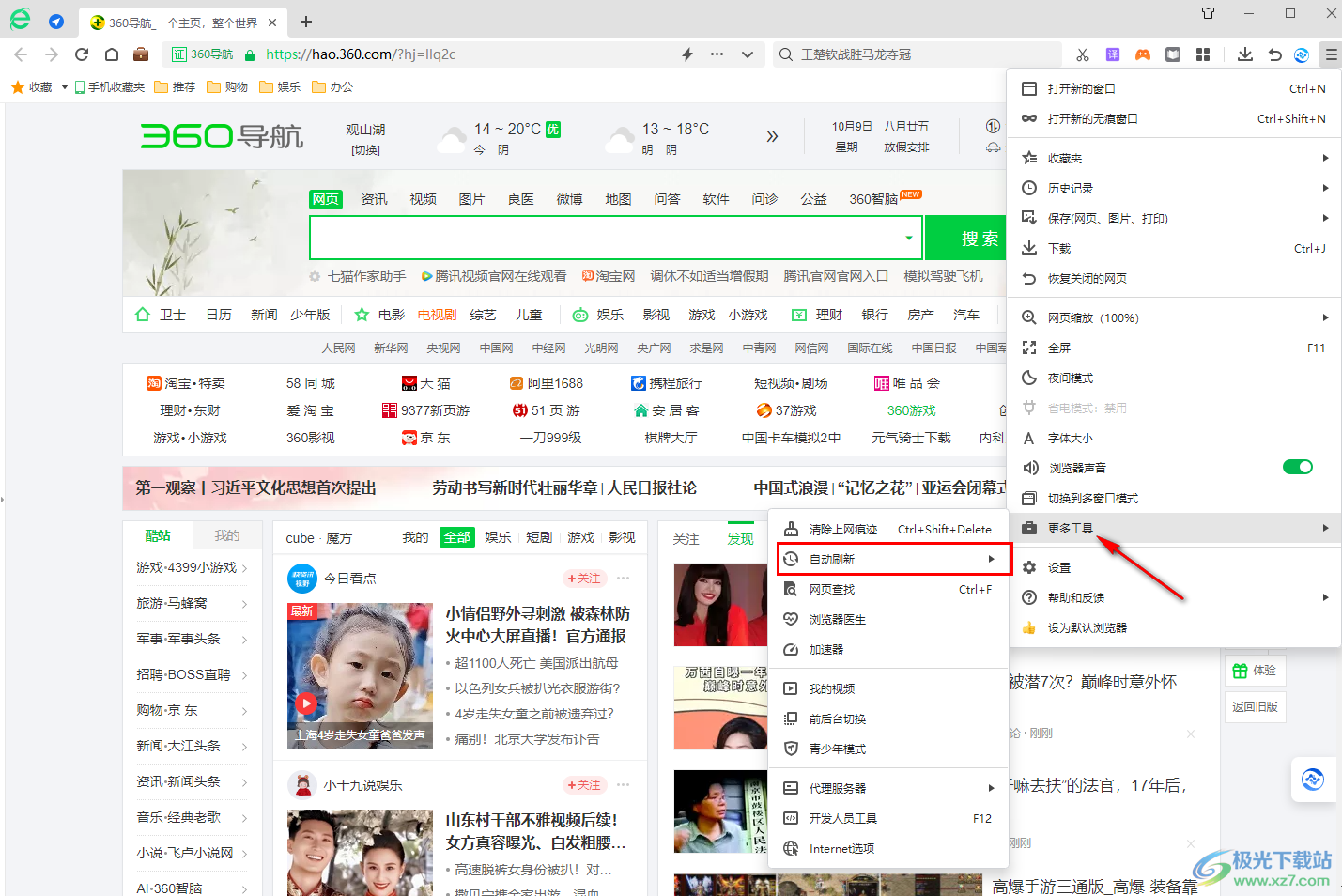Screen dimensions: 1342x896
Task: Open the 购物 bookmarks folder
Action: [227, 86]
